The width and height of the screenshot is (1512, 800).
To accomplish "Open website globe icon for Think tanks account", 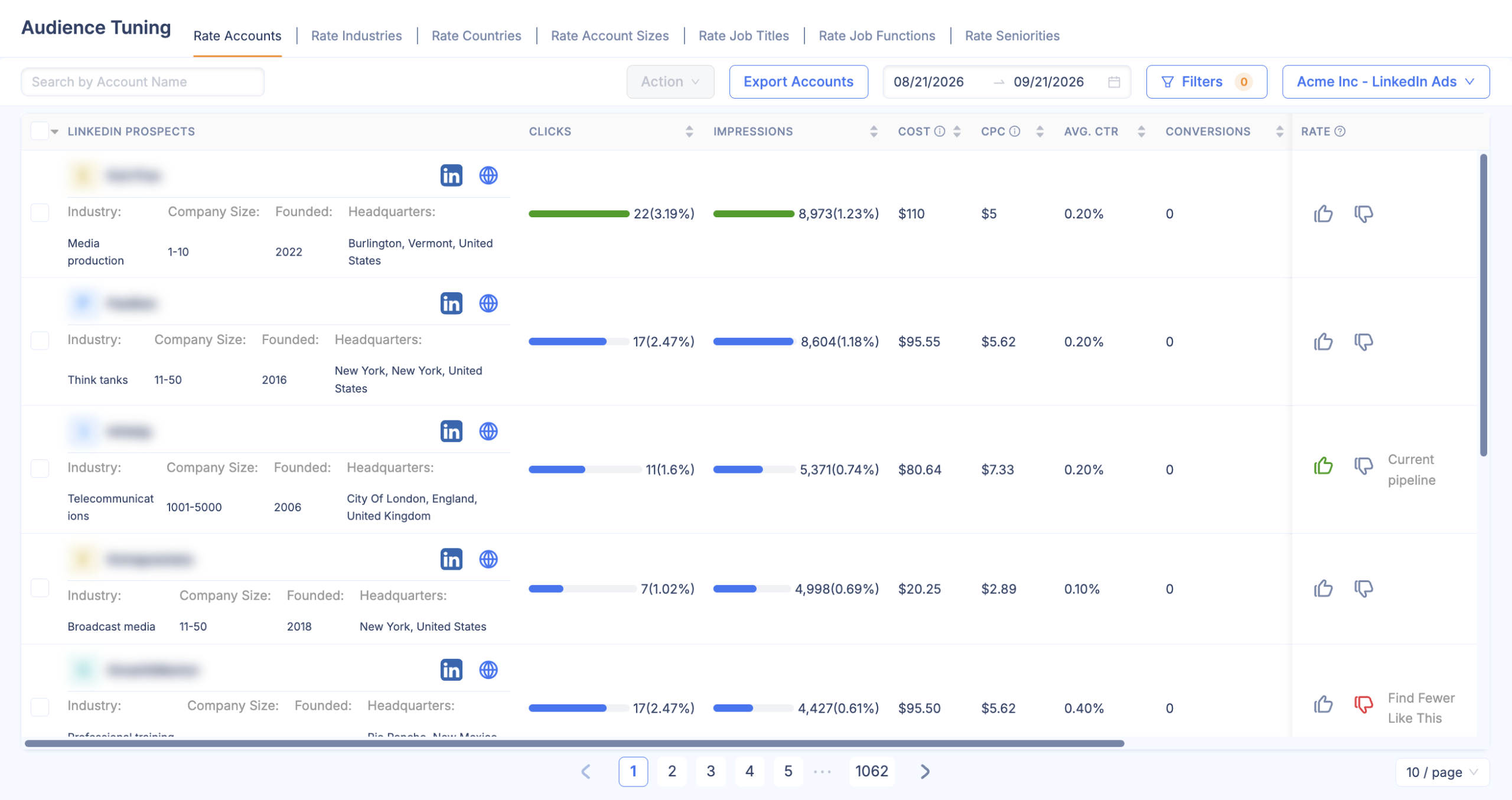I will point(488,303).
